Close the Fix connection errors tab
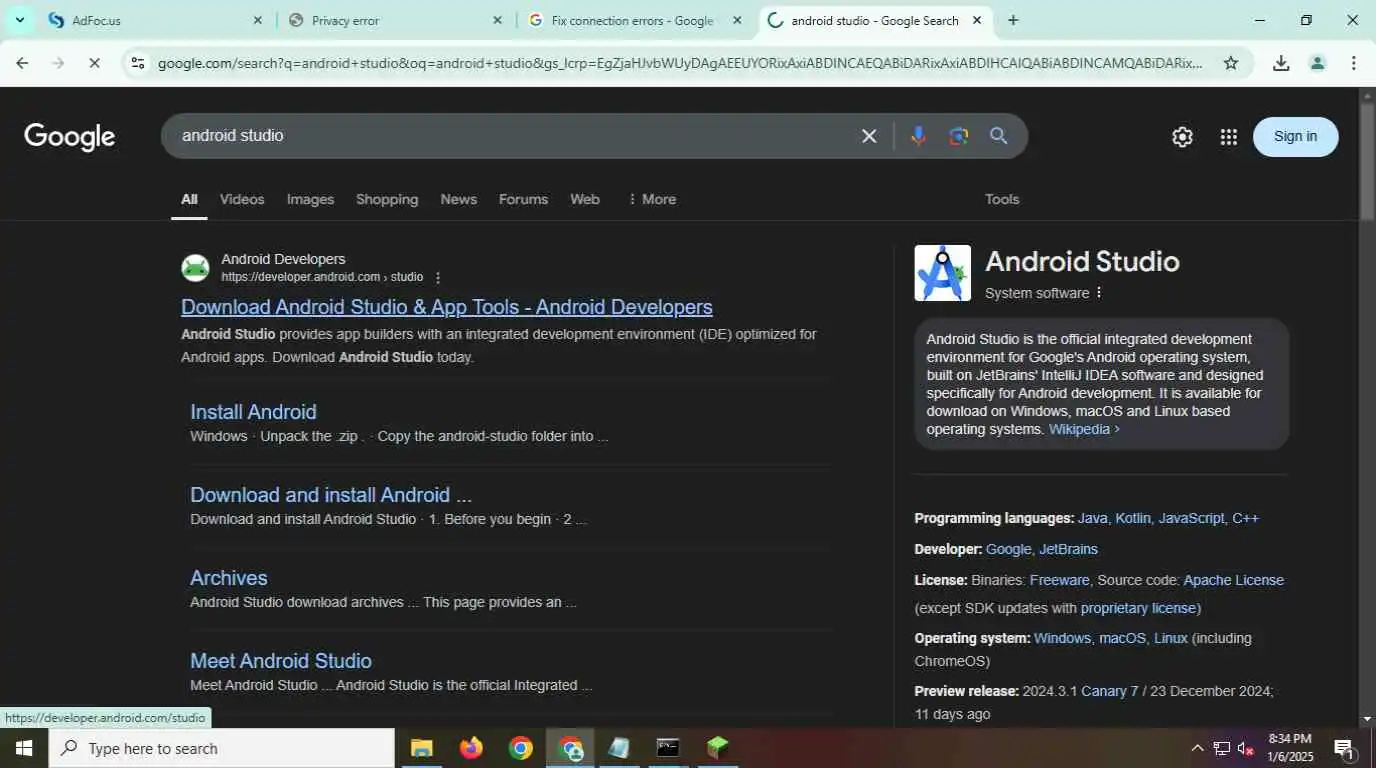Viewport: 1376px width, 768px height. [x=737, y=20]
